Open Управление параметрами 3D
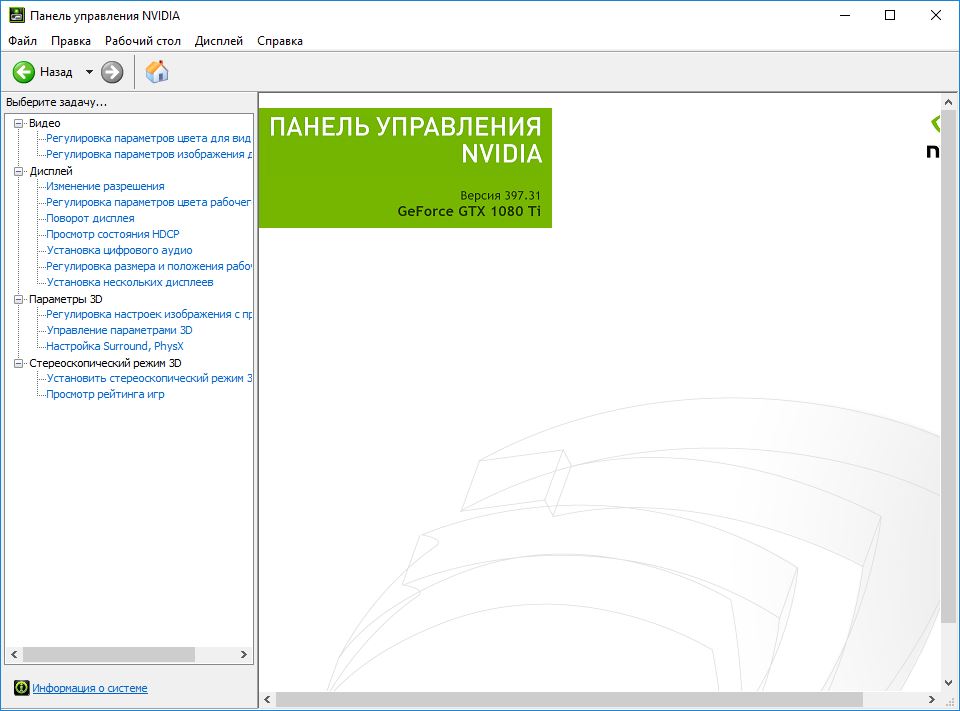 coord(119,330)
